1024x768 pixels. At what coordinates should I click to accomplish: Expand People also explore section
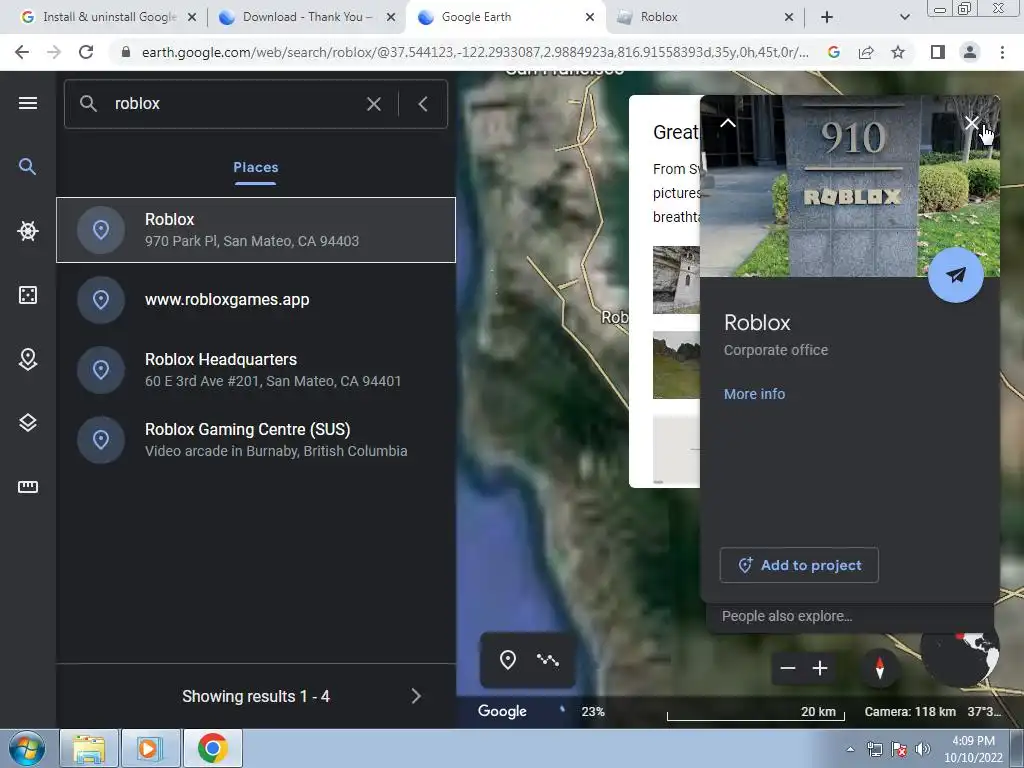coord(850,616)
